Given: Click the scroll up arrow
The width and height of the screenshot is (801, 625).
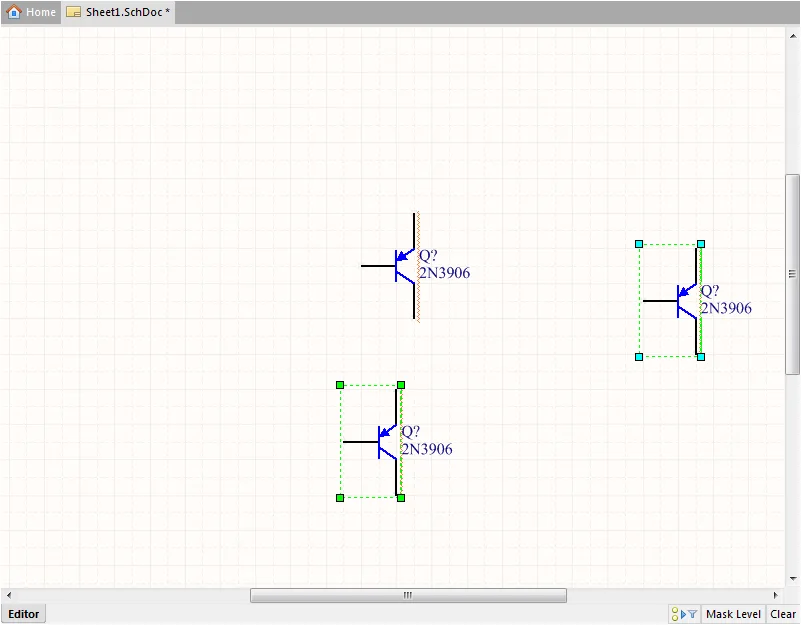Looking at the screenshot, I should pyautogui.click(x=793, y=36).
